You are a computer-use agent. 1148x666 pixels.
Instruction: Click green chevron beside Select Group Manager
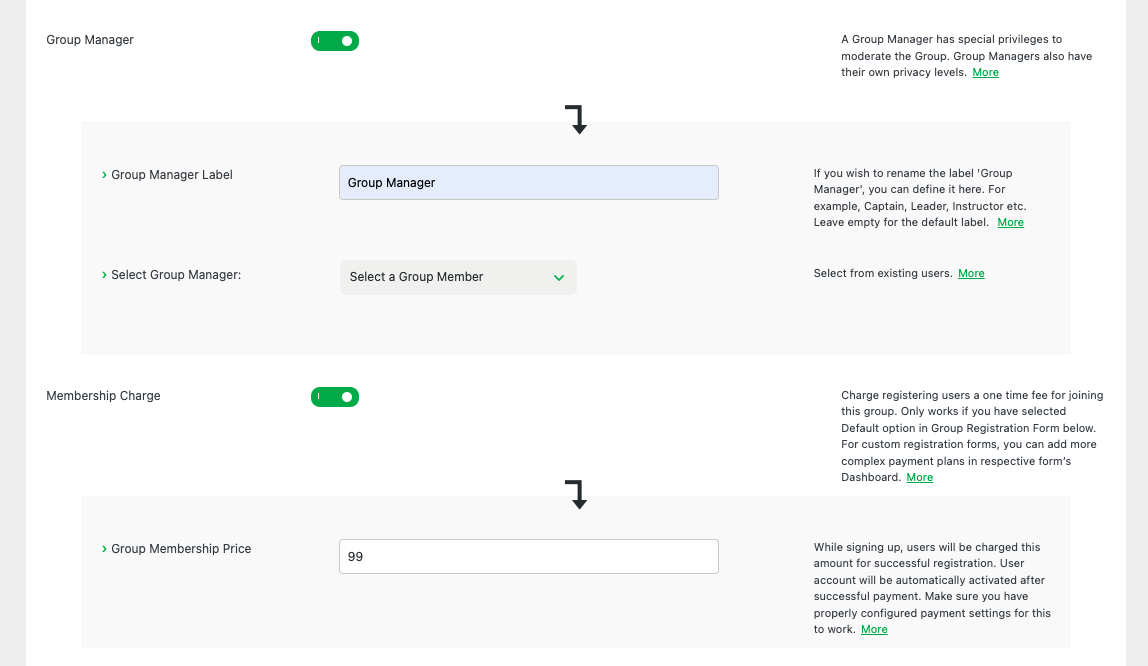pyautogui.click(x=104, y=275)
